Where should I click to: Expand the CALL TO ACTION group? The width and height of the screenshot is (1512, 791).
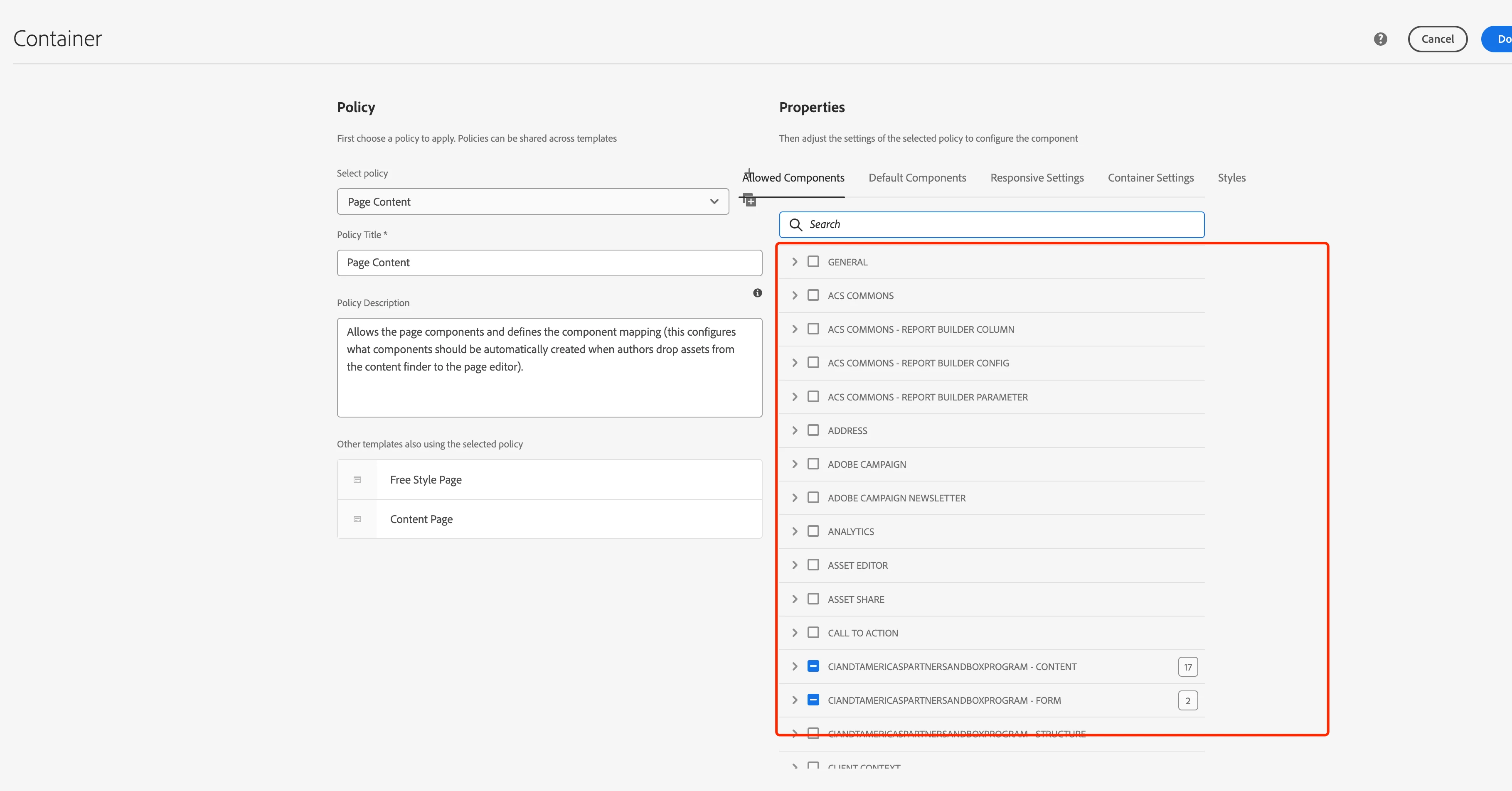click(795, 633)
